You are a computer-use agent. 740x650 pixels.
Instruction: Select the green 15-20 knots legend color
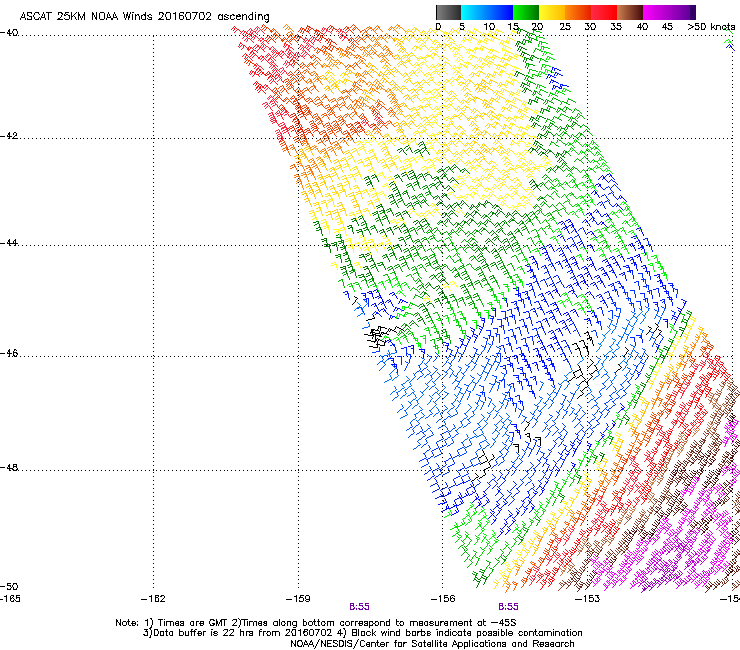[x=526, y=12]
